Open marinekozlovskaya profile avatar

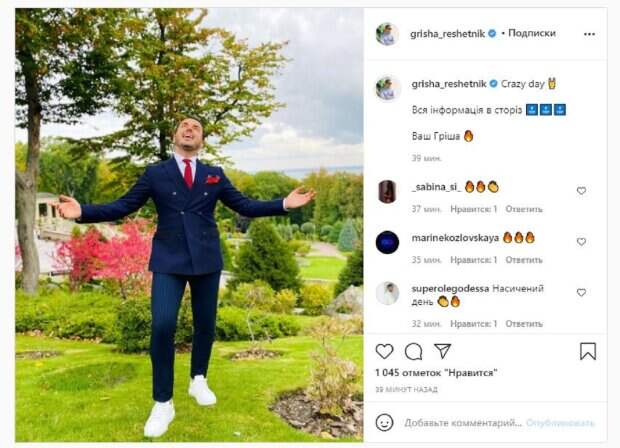pos(387,242)
